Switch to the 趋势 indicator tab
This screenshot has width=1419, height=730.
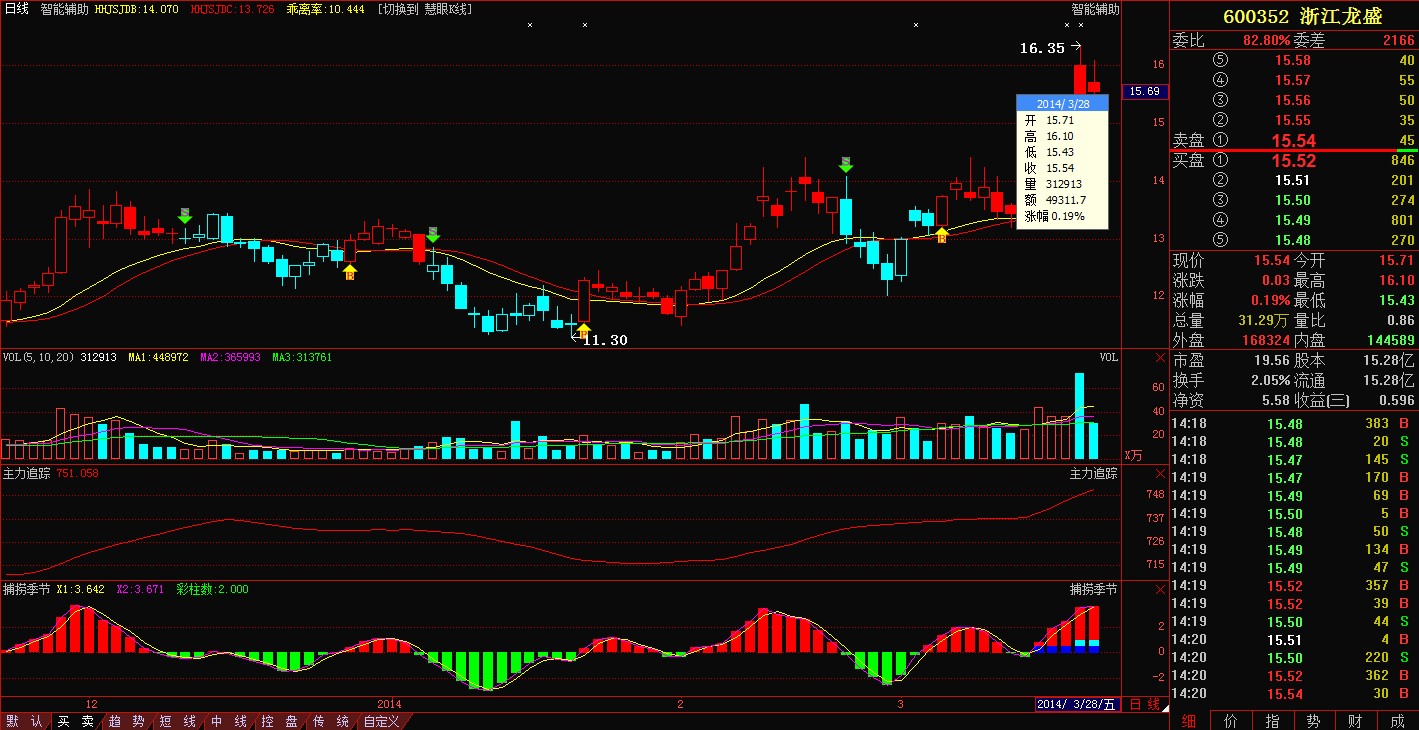coord(126,721)
